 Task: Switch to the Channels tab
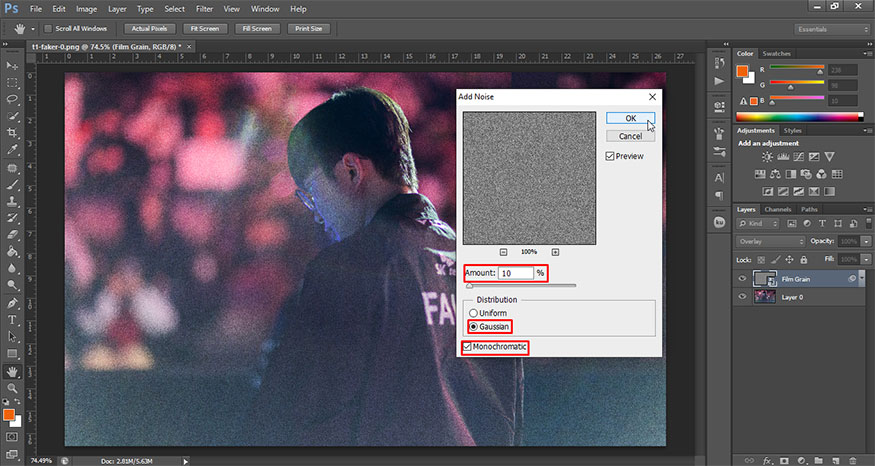(x=777, y=209)
